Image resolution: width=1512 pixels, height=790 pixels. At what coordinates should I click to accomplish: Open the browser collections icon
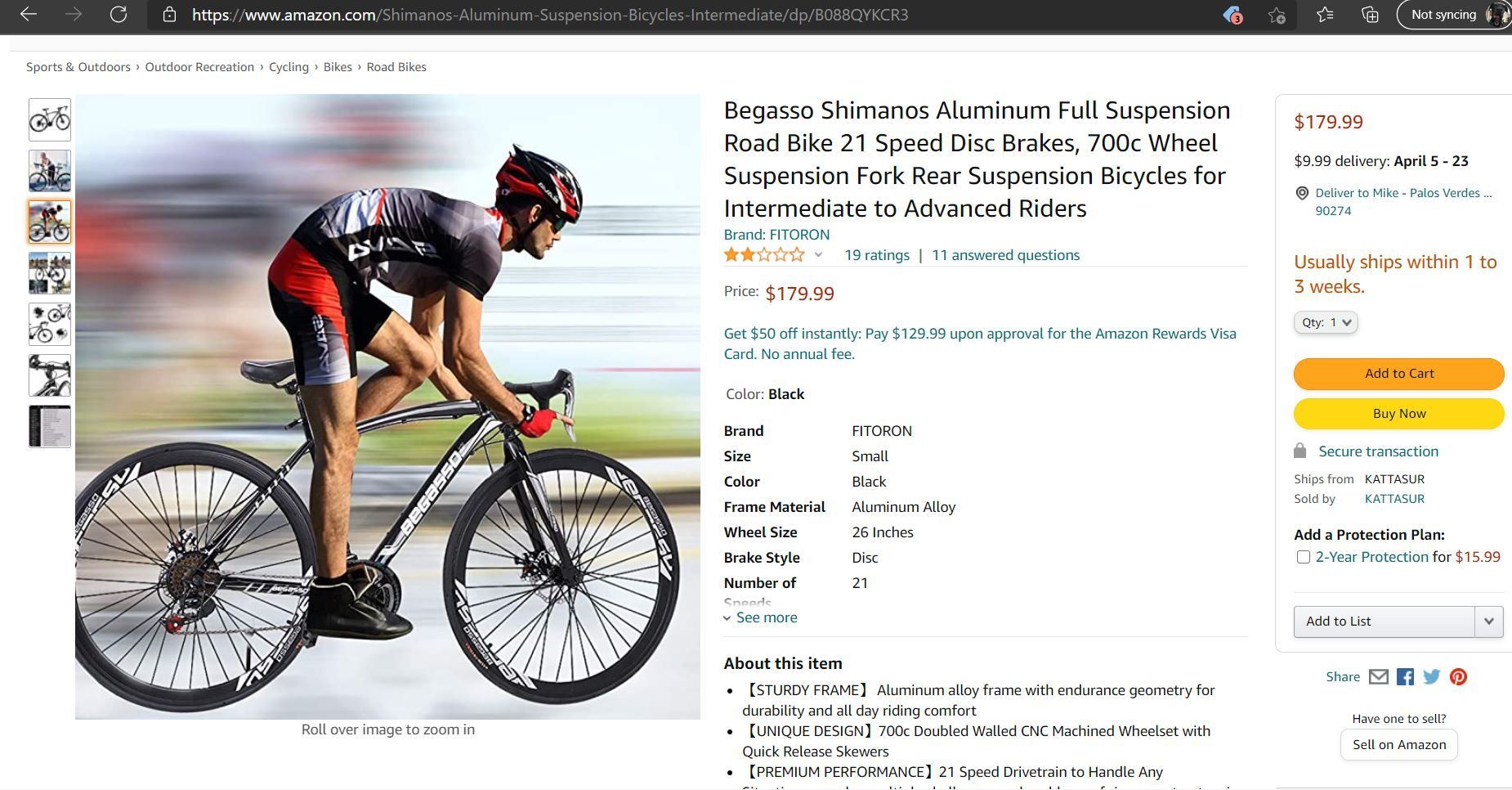click(1370, 15)
